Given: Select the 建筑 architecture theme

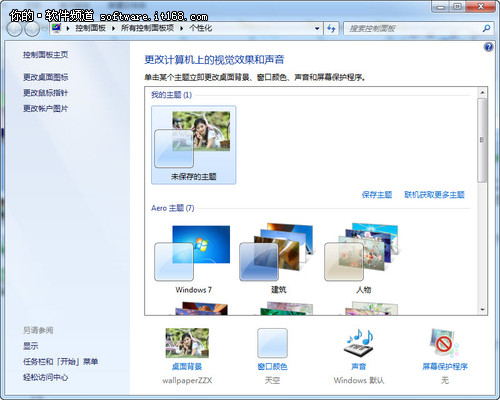Looking at the screenshot, I should 279,259.
